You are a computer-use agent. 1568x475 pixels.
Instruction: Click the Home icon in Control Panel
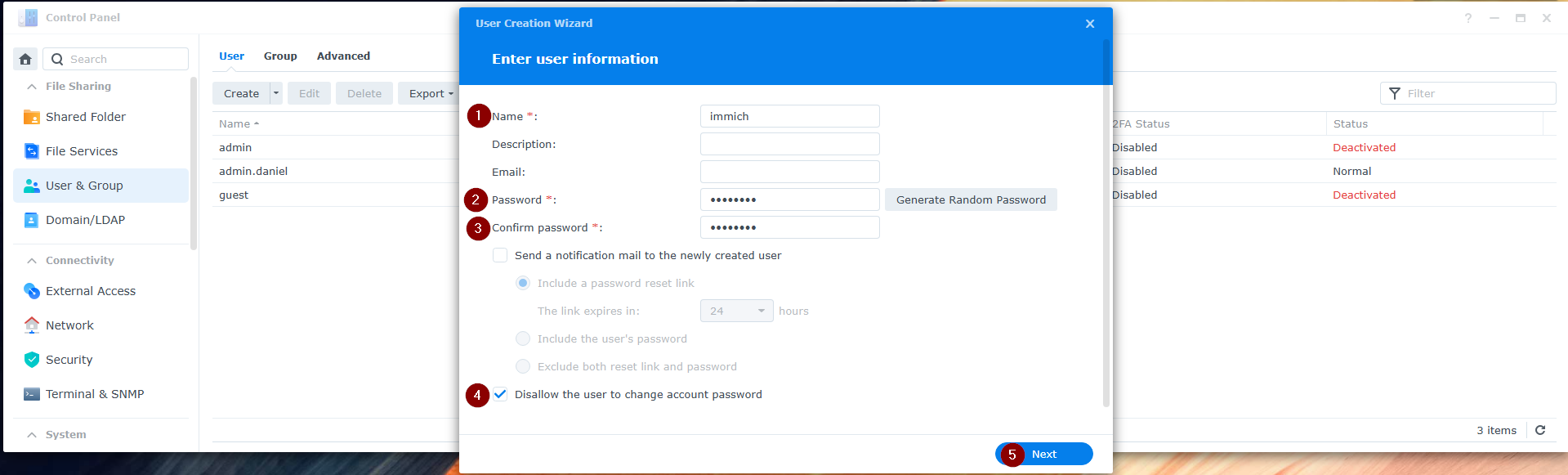[25, 59]
